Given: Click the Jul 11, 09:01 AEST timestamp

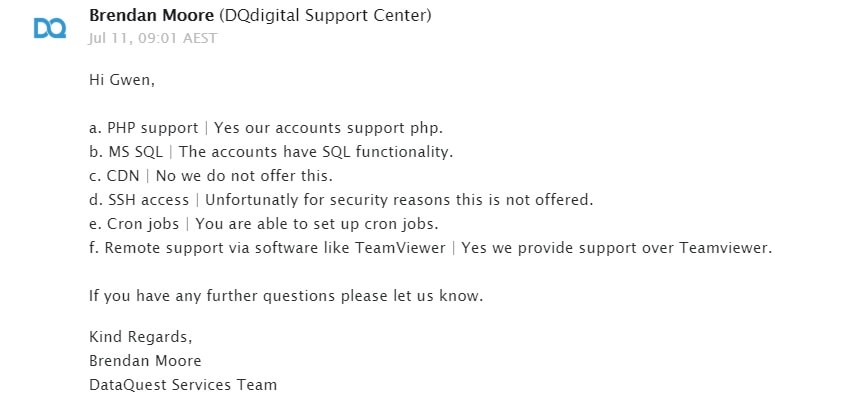Looking at the screenshot, I should (153, 38).
